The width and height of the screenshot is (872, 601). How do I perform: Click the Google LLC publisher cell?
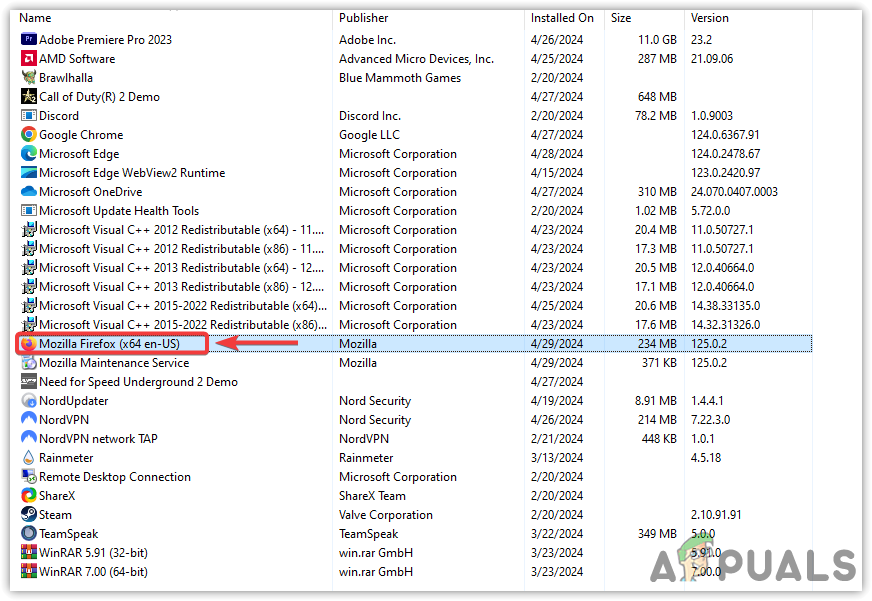369,135
